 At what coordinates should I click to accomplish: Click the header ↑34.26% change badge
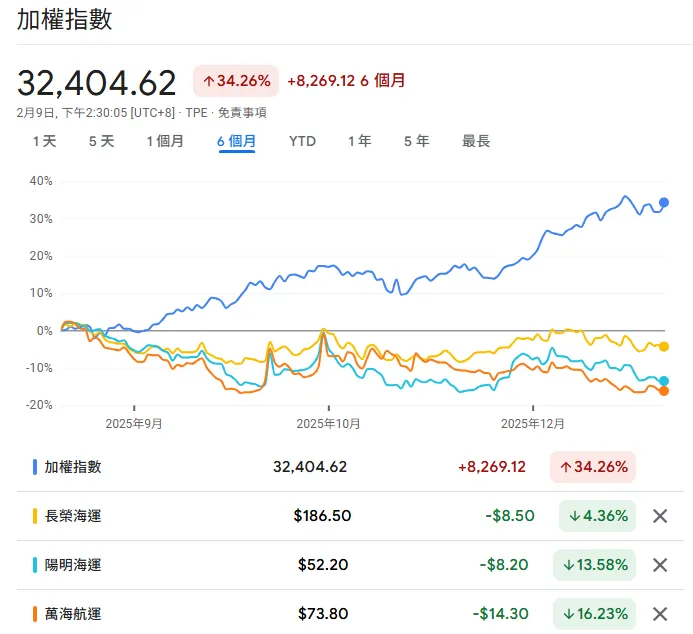tap(236, 81)
